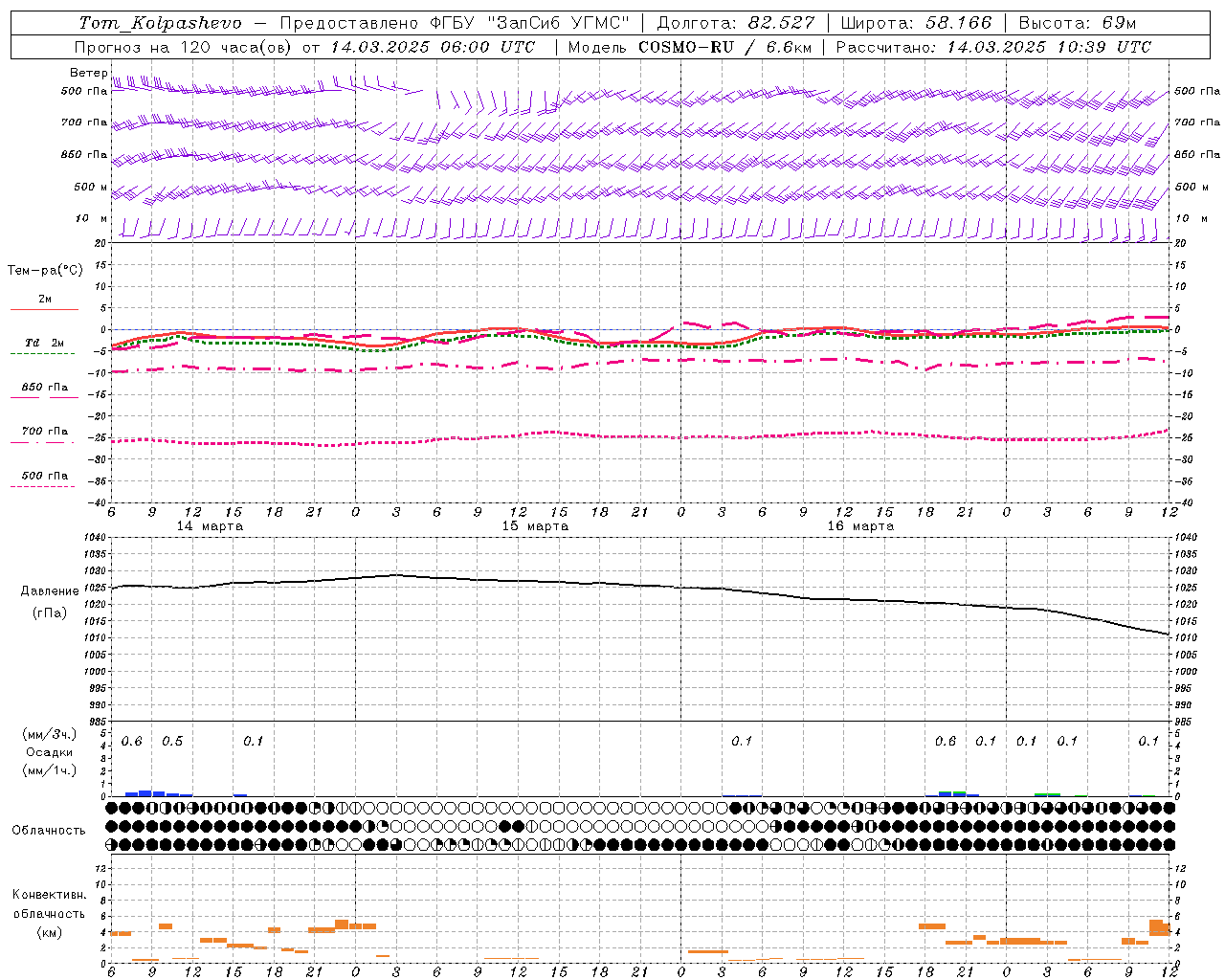Click the Tom_Kolpashevo station title

pos(160,23)
